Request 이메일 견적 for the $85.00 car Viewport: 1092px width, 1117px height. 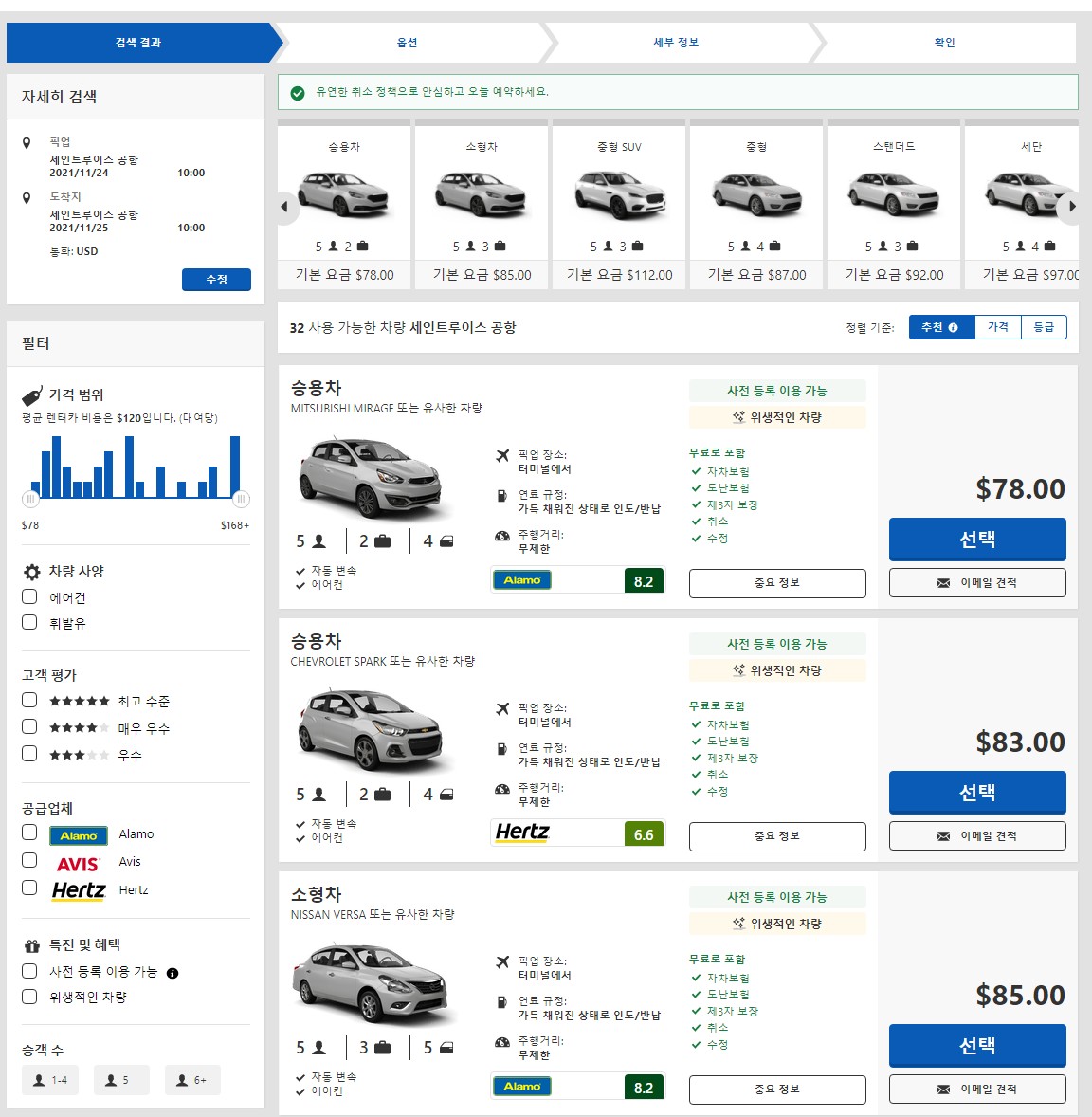coord(977,1090)
